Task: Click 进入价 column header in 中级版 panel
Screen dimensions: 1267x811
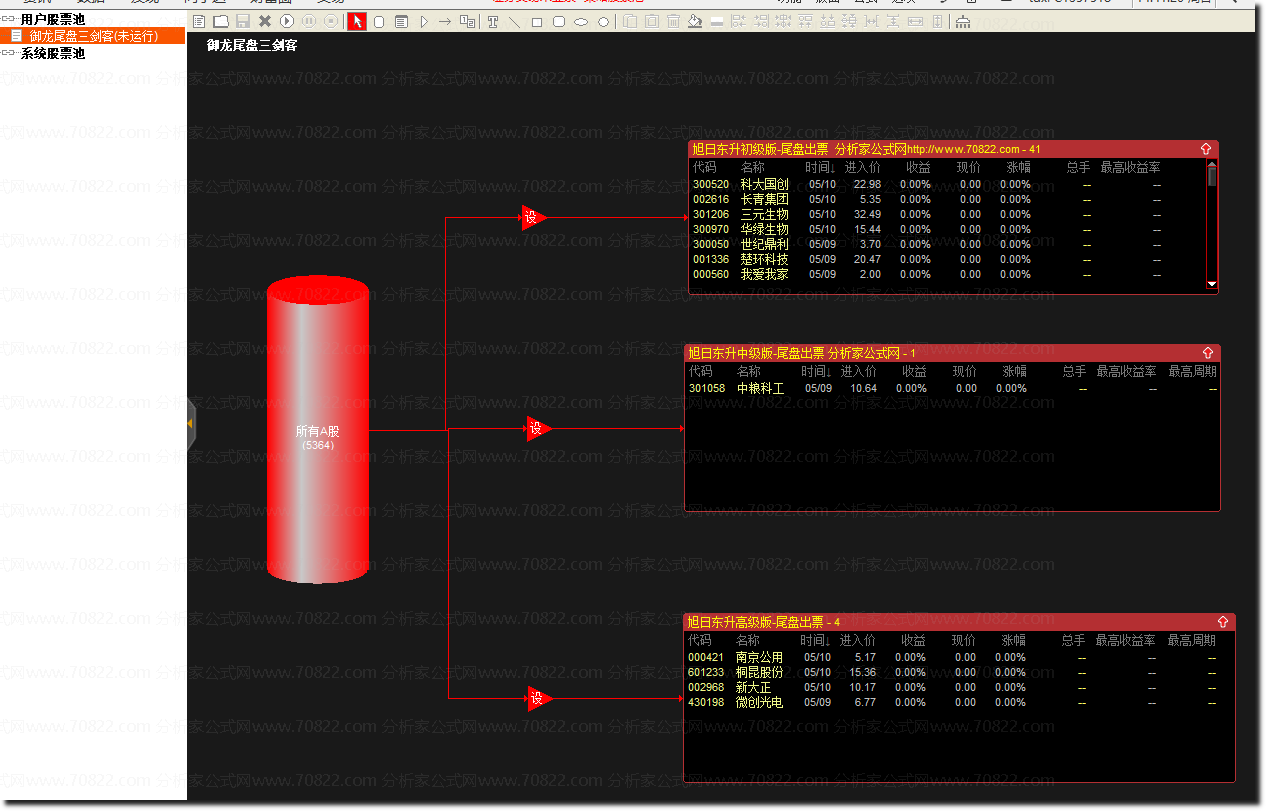Action: (x=858, y=372)
